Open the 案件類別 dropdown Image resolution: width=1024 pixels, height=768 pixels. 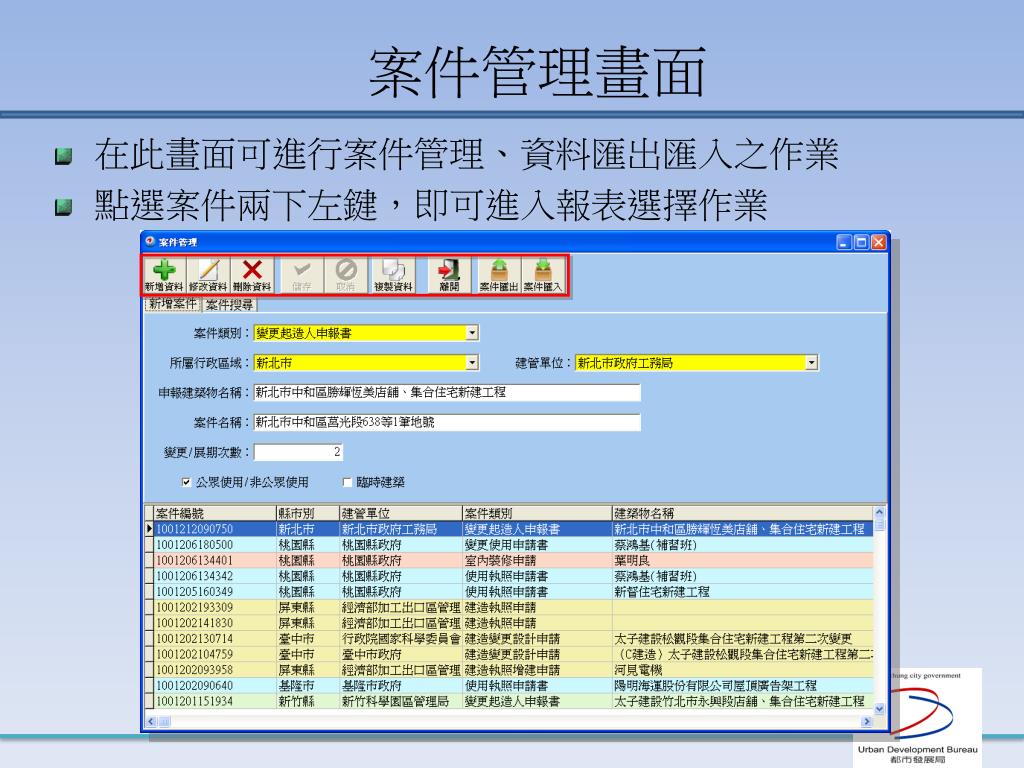[x=472, y=333]
